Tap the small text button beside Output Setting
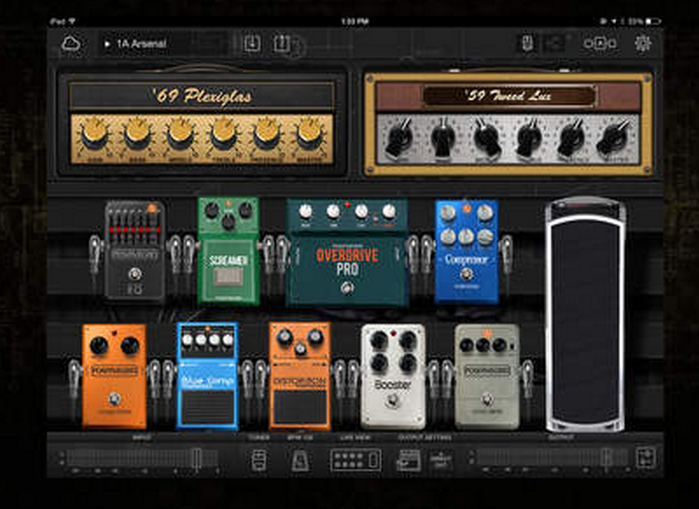699x509 pixels. click(440, 460)
